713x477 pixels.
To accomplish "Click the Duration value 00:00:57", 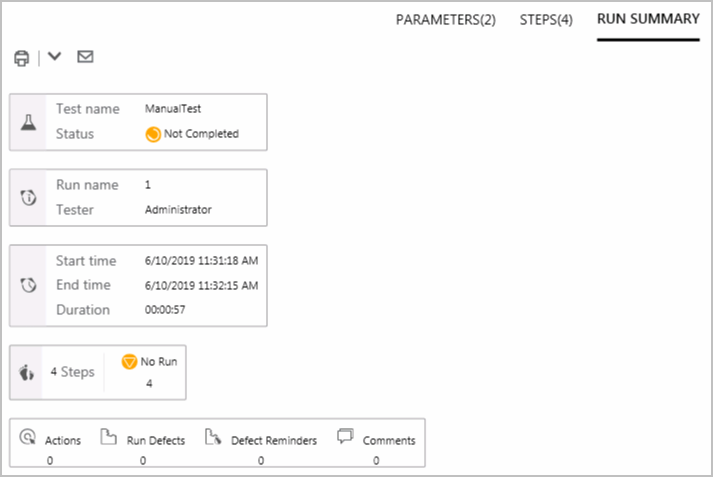I will coord(166,310).
